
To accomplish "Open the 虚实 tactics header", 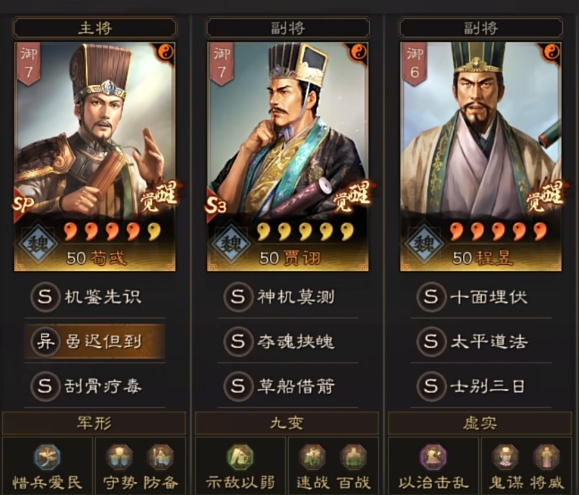I will tap(480, 423).
